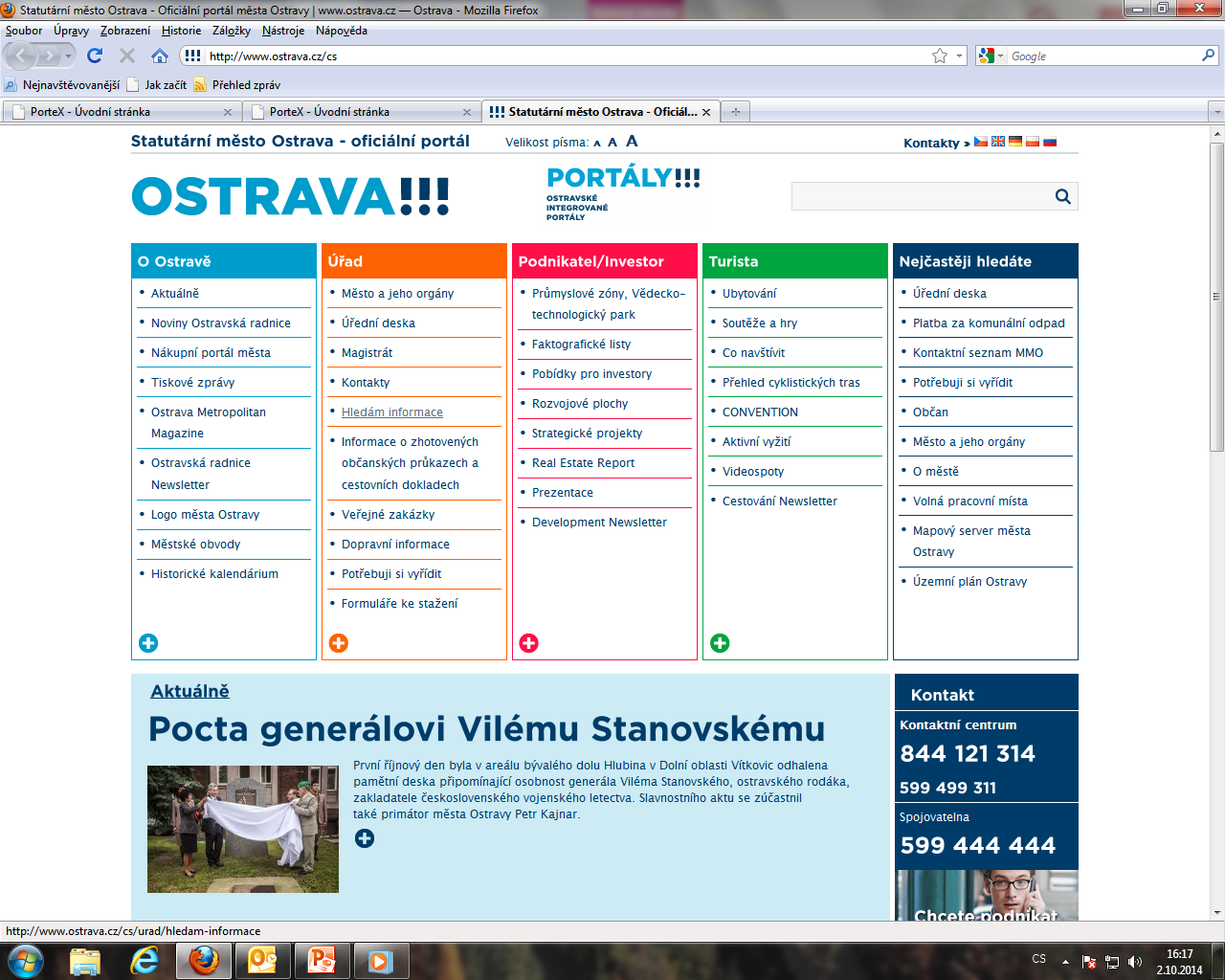Screen dimensions: 1225x980
Task: Open the Soubor menu
Action: [x=24, y=31]
